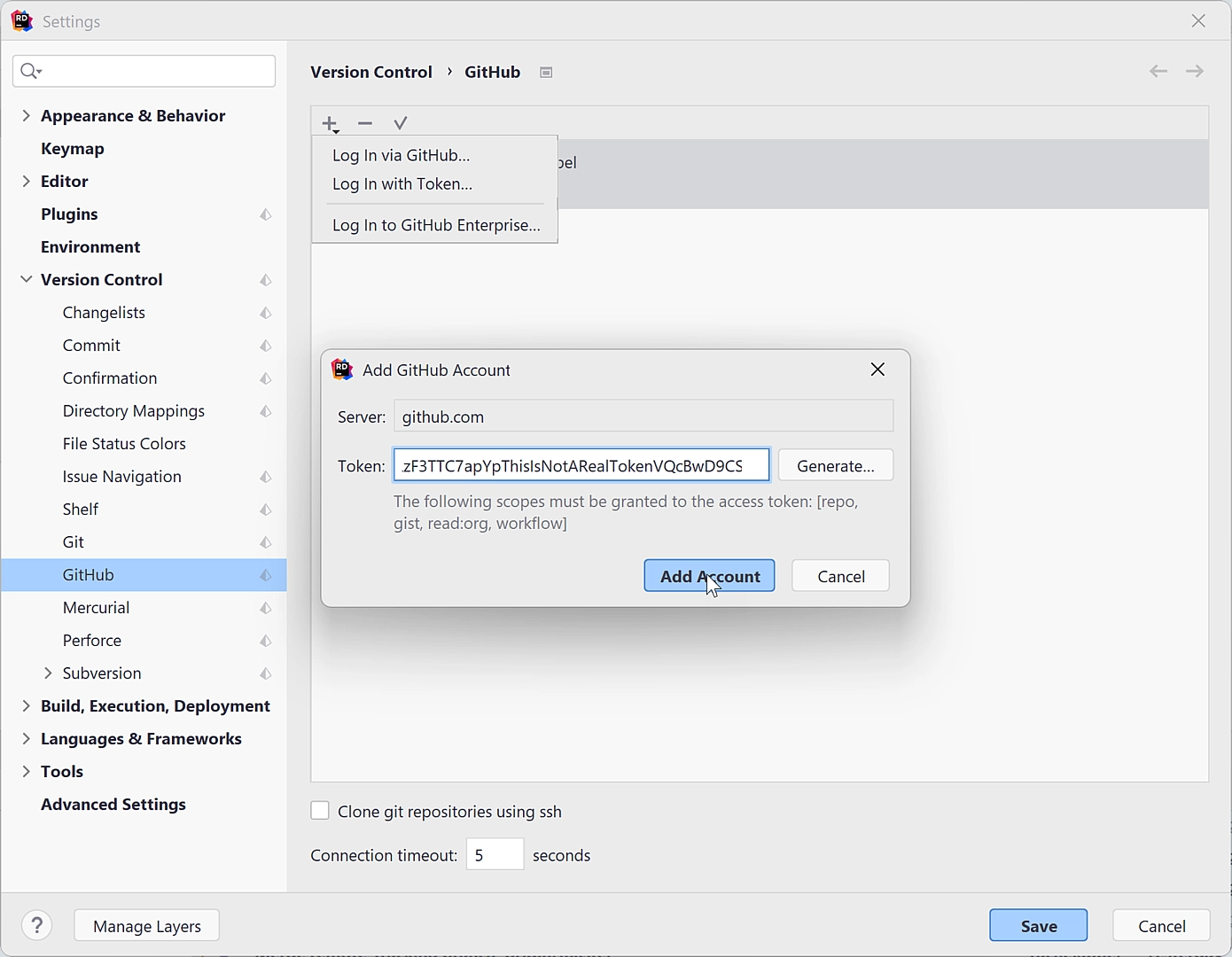Click the search magnifier icon in settings search
The height and width of the screenshot is (957, 1232).
click(x=30, y=71)
